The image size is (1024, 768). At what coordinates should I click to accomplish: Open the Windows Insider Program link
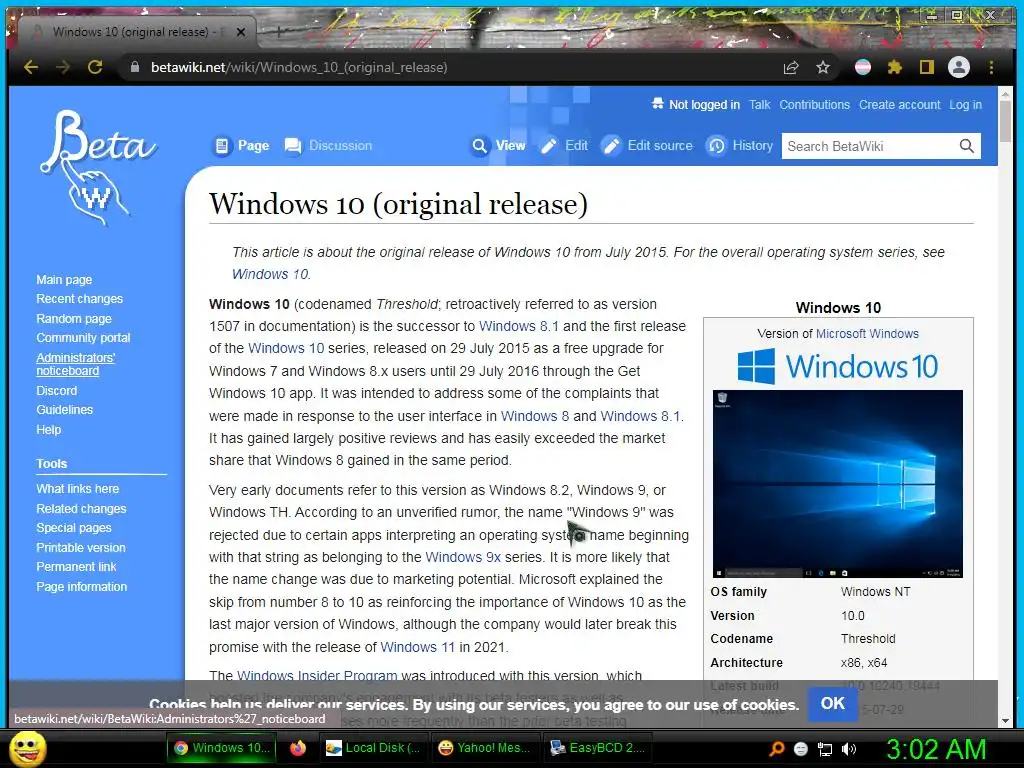317,676
